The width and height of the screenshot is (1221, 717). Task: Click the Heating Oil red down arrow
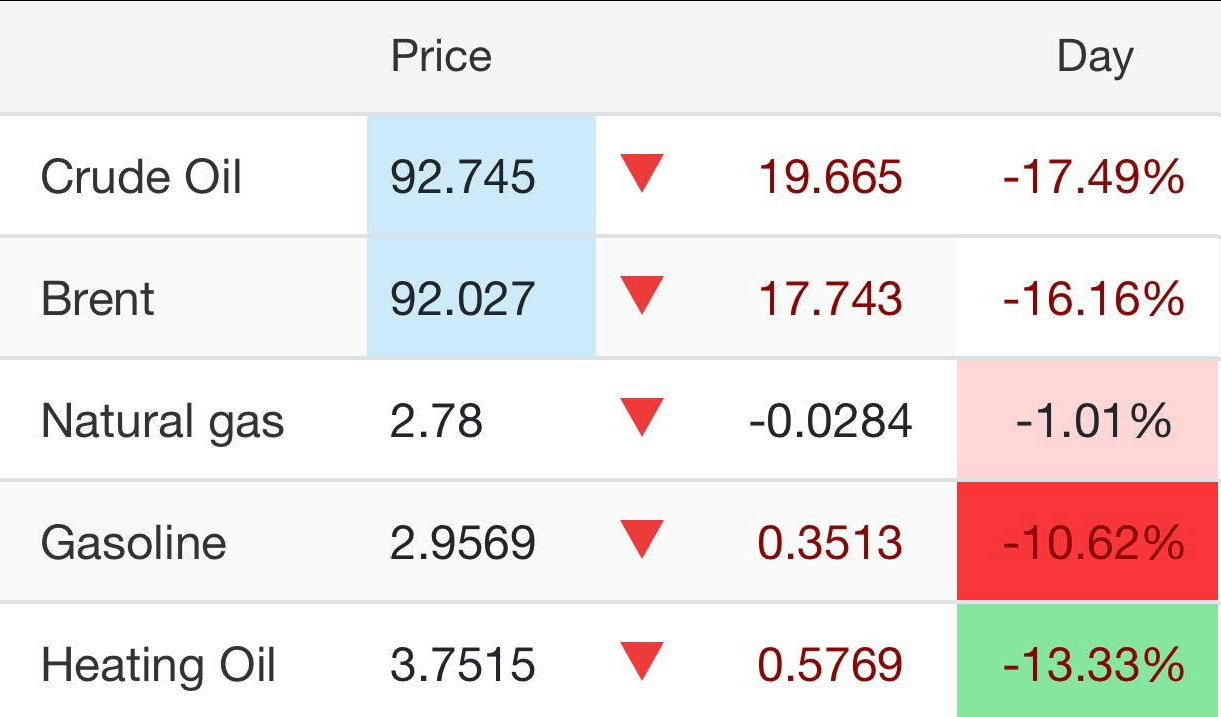tap(642, 663)
